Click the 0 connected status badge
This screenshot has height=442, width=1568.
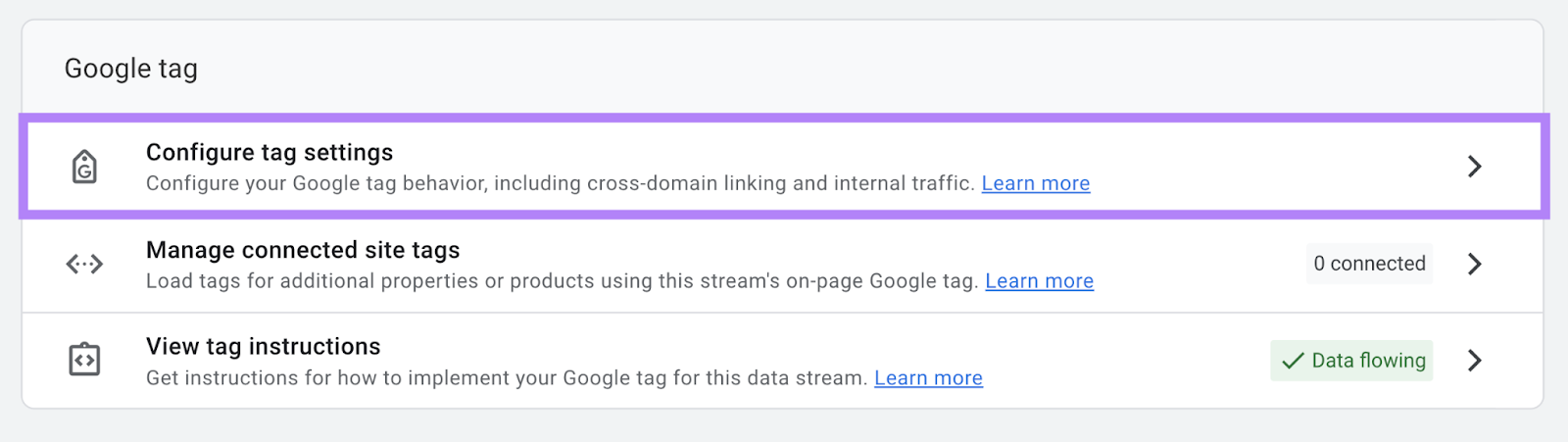[x=1369, y=264]
